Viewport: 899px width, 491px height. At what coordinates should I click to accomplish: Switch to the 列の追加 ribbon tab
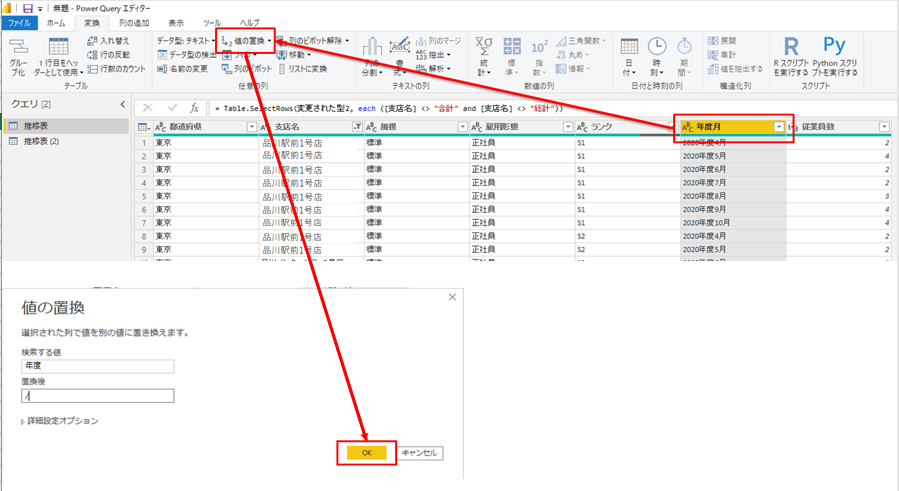(134, 21)
